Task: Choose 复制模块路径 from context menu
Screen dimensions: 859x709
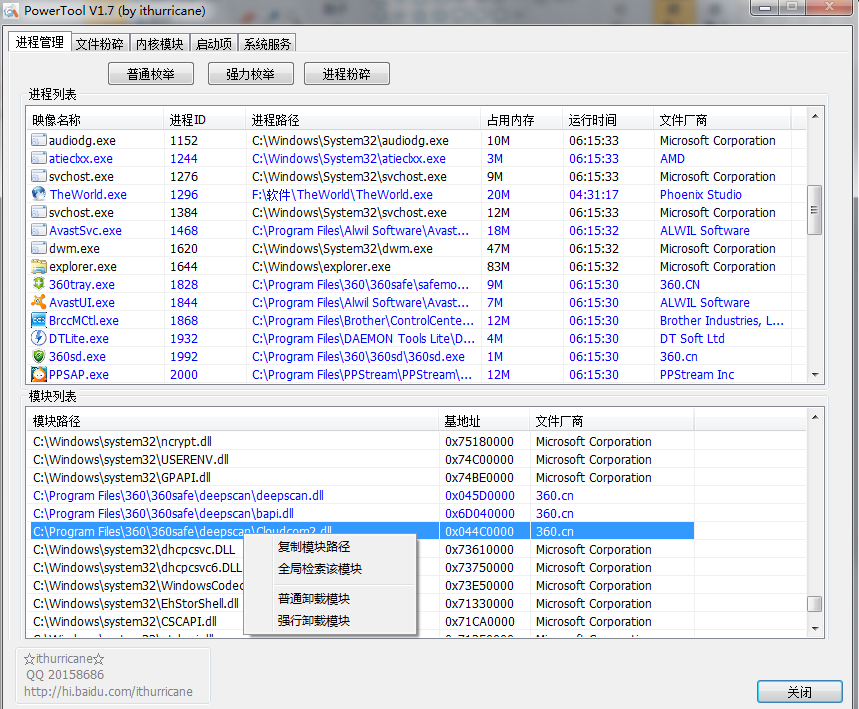Action: point(314,547)
